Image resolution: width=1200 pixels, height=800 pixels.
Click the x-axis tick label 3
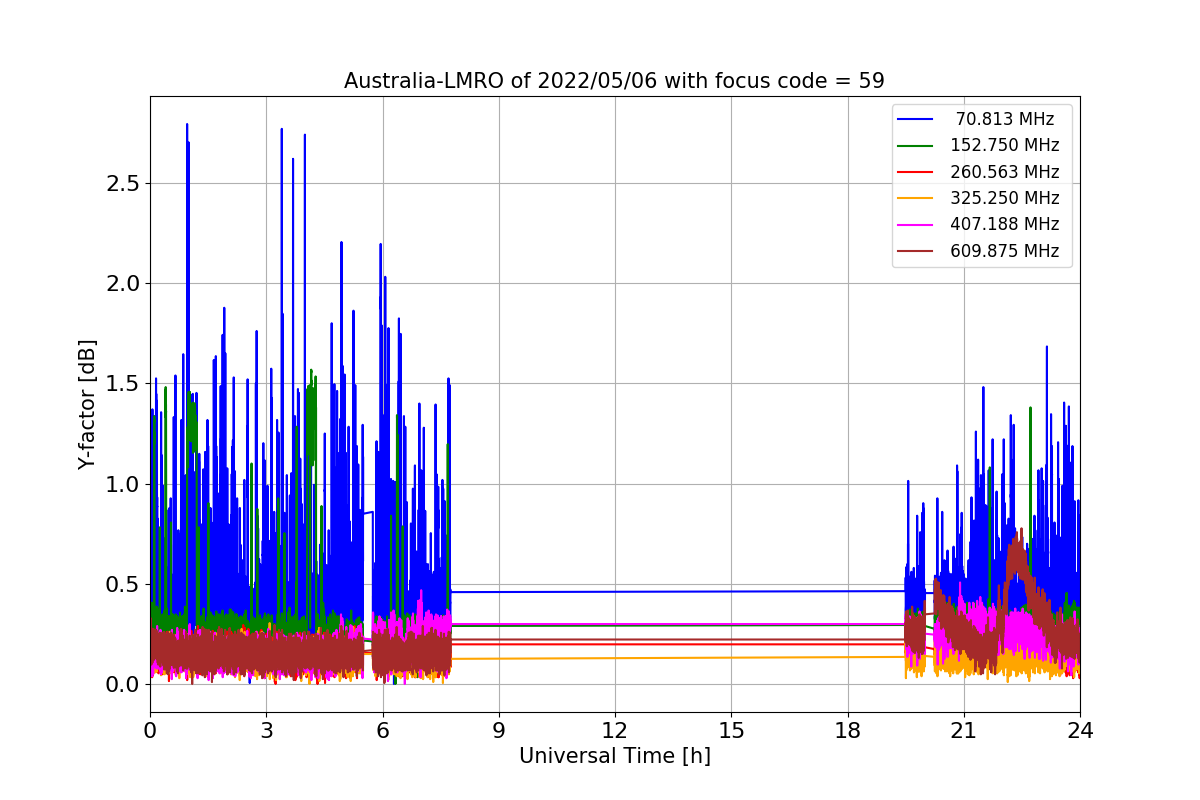tap(266, 731)
